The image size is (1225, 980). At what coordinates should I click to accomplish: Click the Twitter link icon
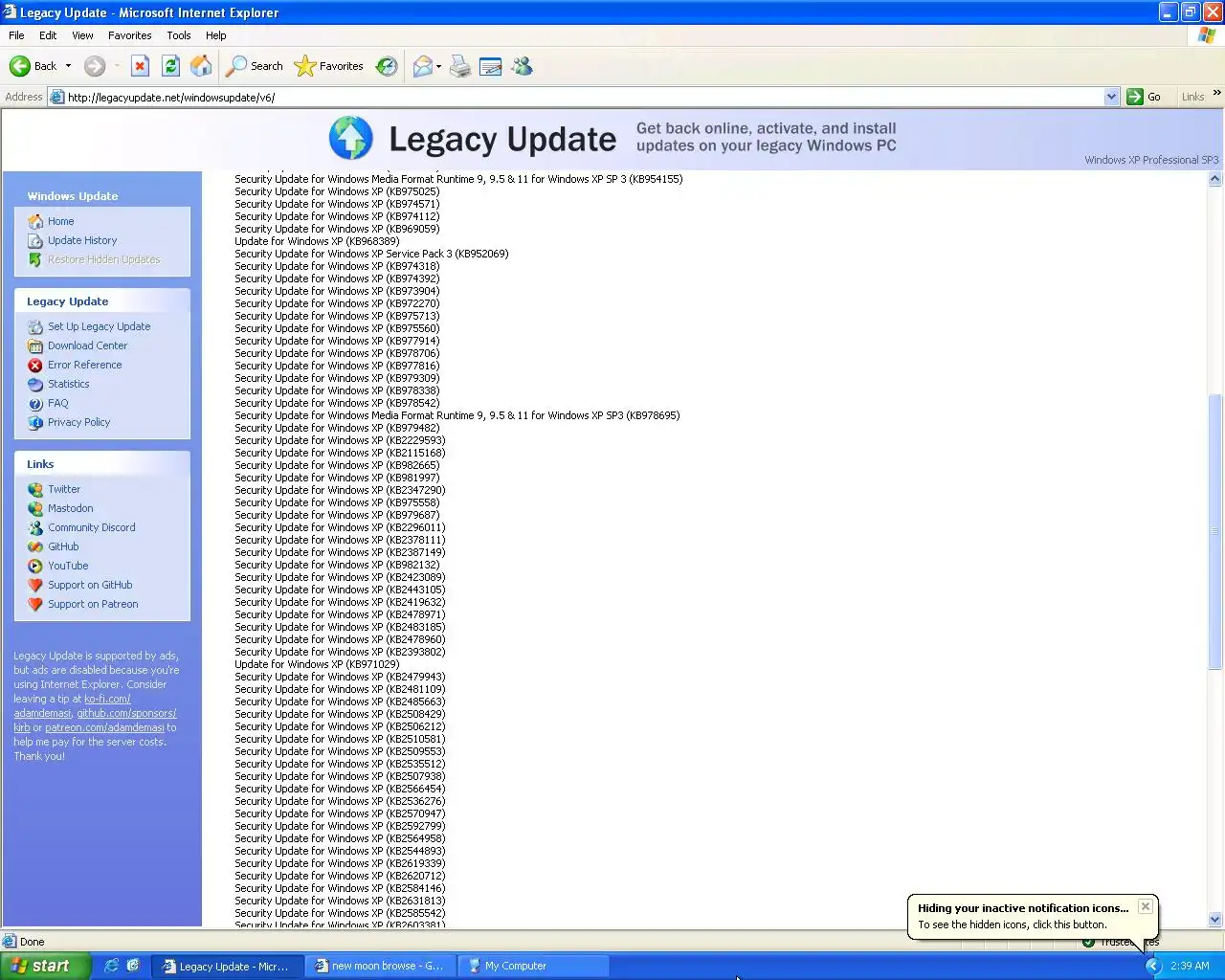[x=35, y=489]
